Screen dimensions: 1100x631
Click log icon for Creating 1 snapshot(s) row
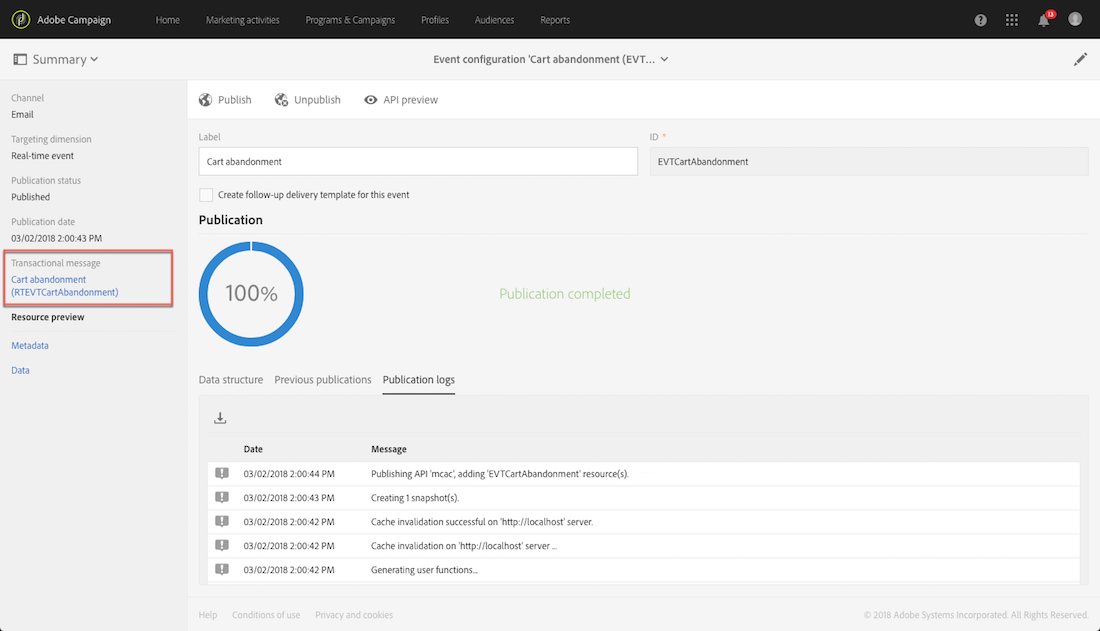point(222,498)
